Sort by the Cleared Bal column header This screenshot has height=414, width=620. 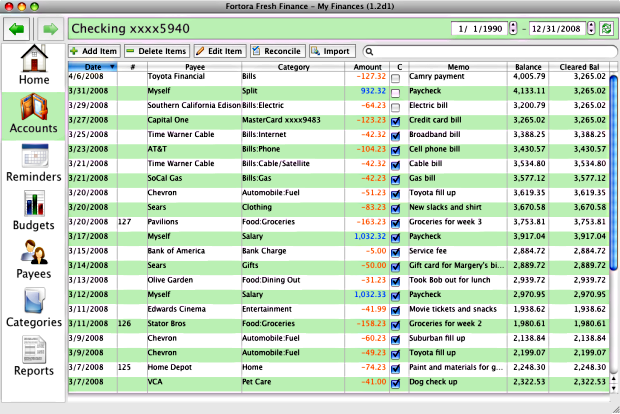pos(579,67)
